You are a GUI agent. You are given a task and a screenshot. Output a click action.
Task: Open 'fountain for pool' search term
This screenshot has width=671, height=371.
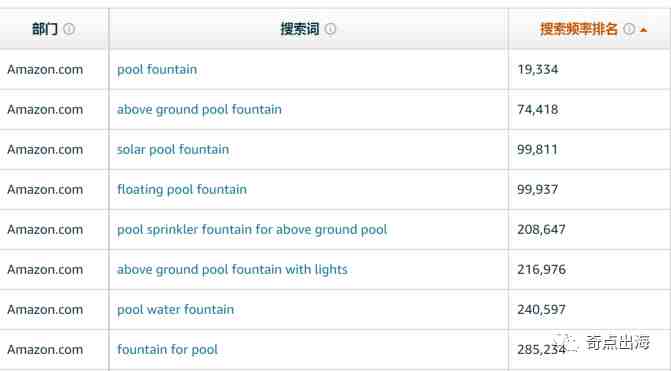[x=167, y=350]
